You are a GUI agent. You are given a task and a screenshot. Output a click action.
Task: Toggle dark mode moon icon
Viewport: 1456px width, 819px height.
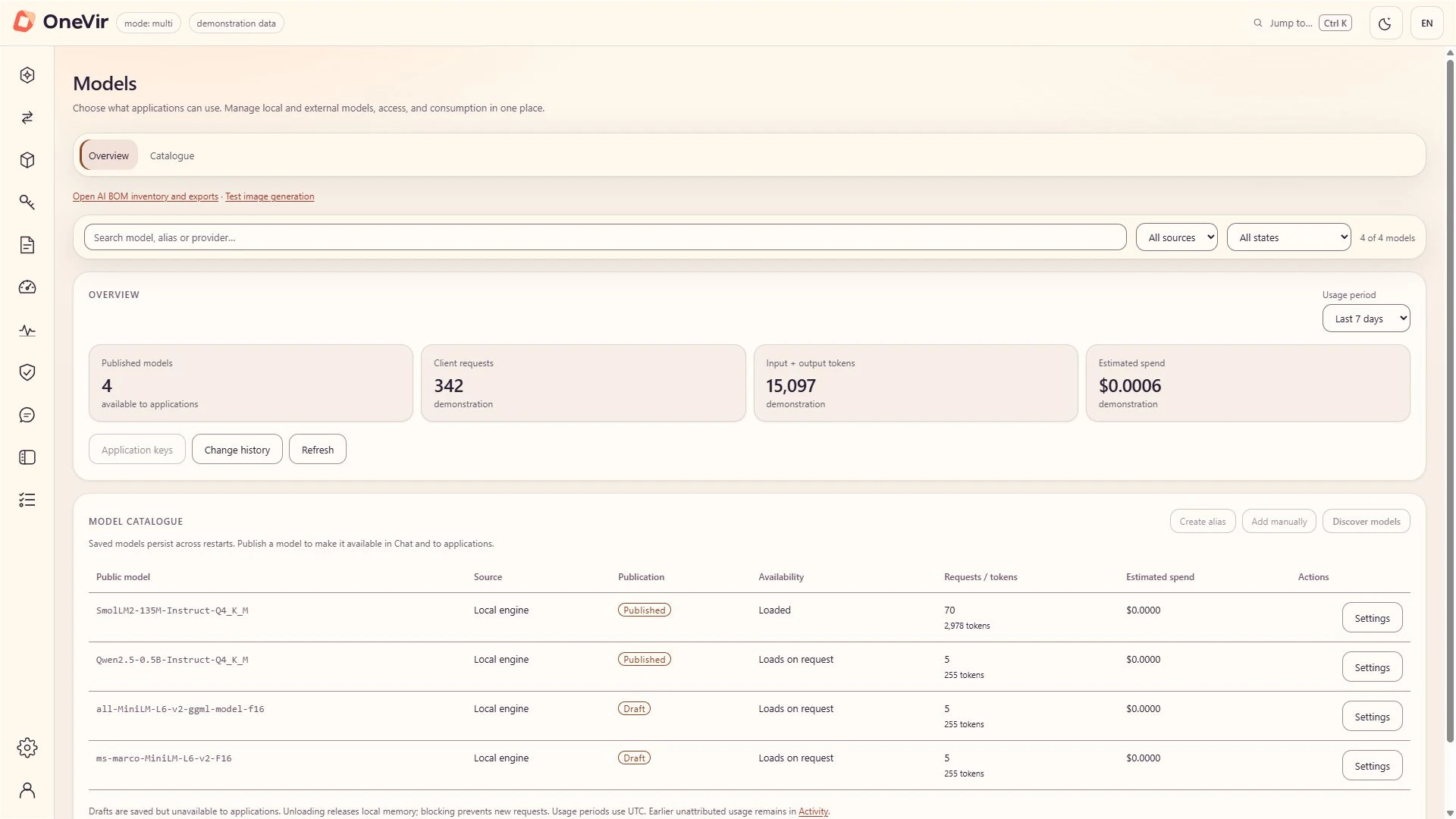[x=1385, y=24]
